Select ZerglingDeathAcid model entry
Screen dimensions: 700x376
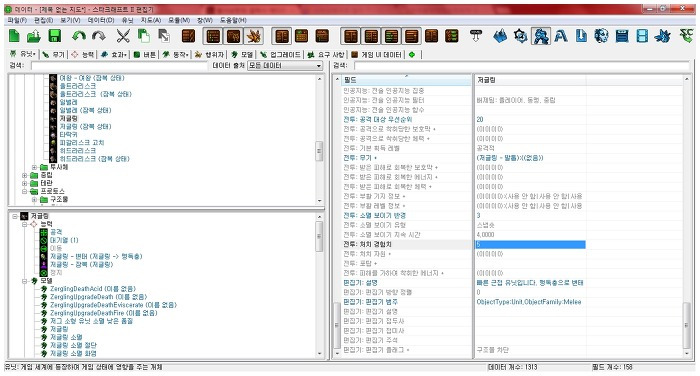pyautogui.click(x=92, y=289)
